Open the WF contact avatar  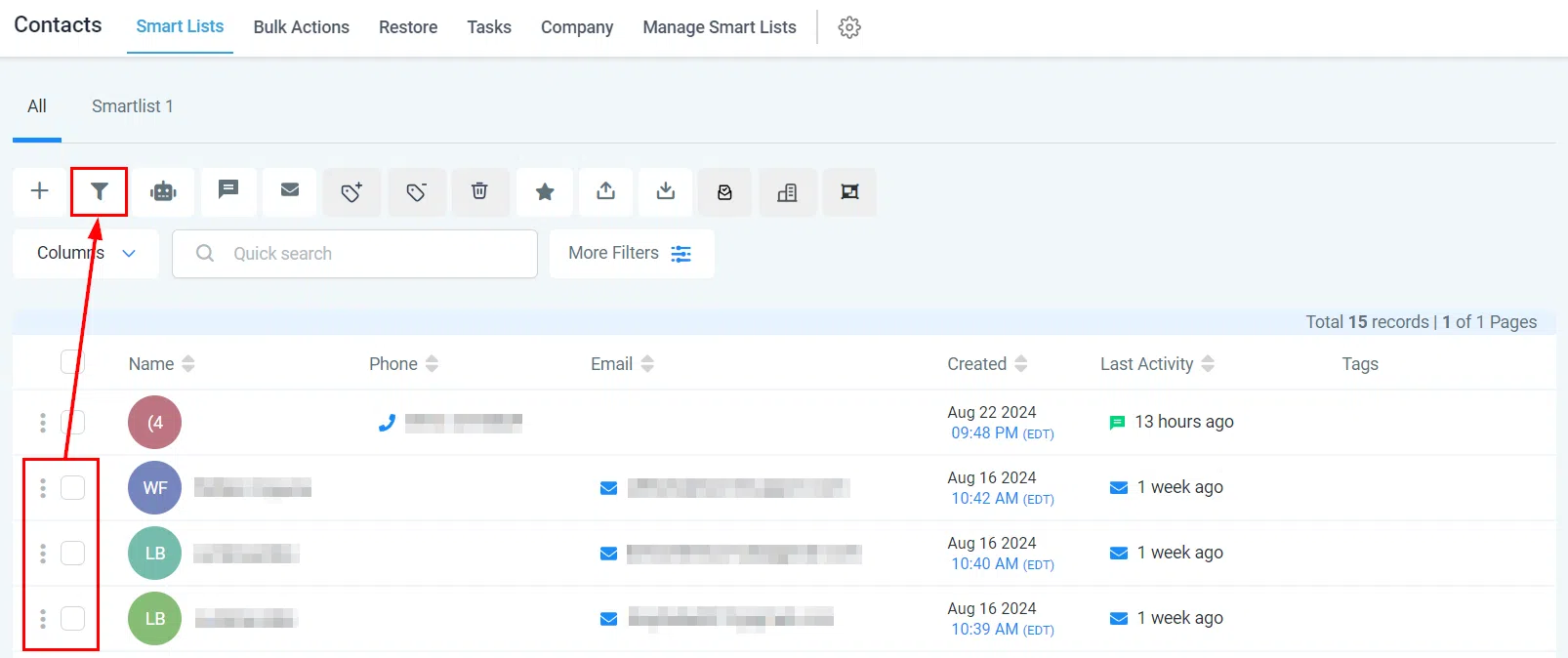pos(154,487)
